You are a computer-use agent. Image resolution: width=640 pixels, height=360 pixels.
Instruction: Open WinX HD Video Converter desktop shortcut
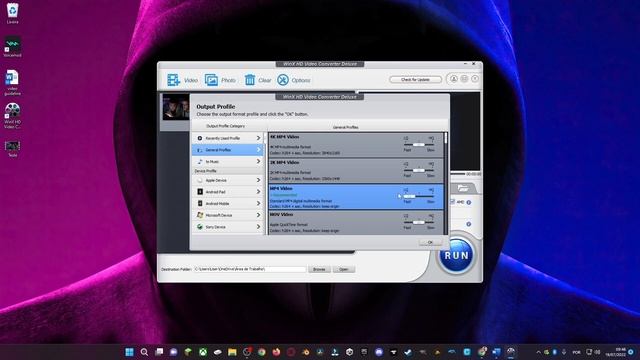pos(12,116)
